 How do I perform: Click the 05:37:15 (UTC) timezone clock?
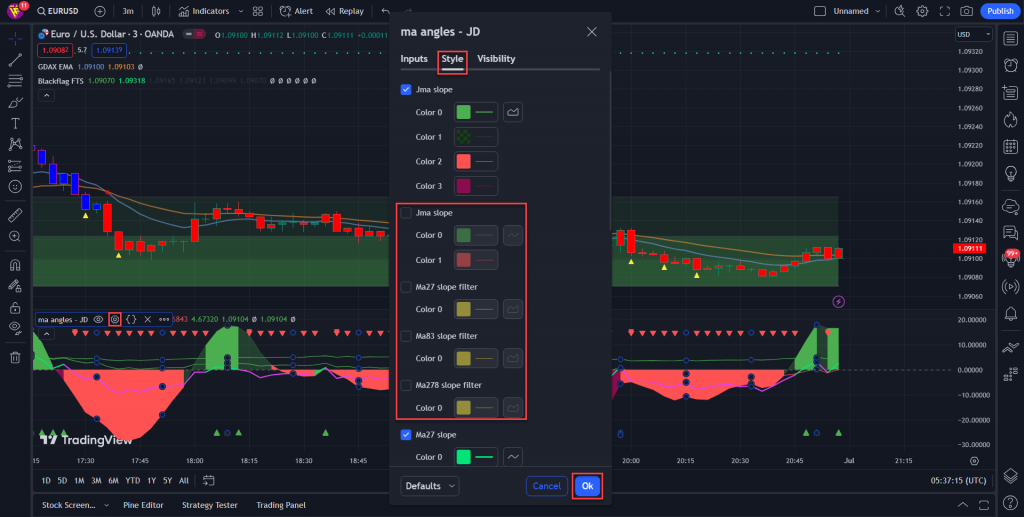[x=959, y=480]
